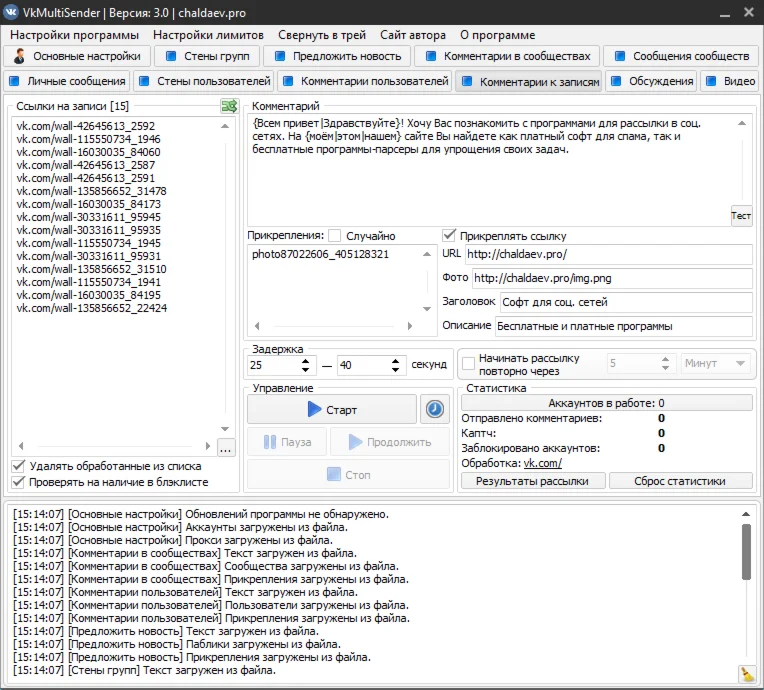This screenshot has width=764, height=690.
Task: Click the clock scheduler icon beside Start
Action: tap(434, 409)
